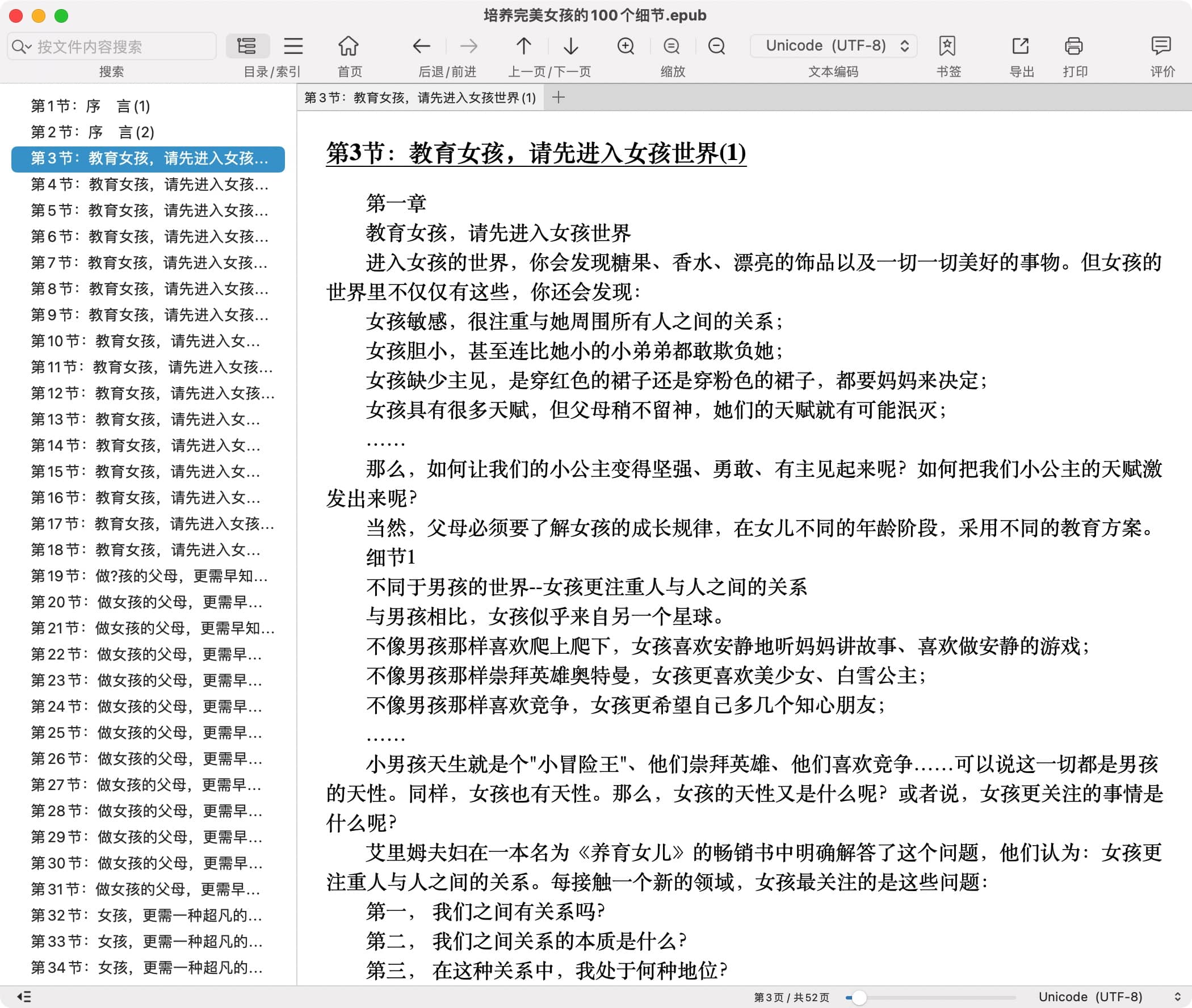Click the back arrow
The width and height of the screenshot is (1192, 1008).
point(421,46)
